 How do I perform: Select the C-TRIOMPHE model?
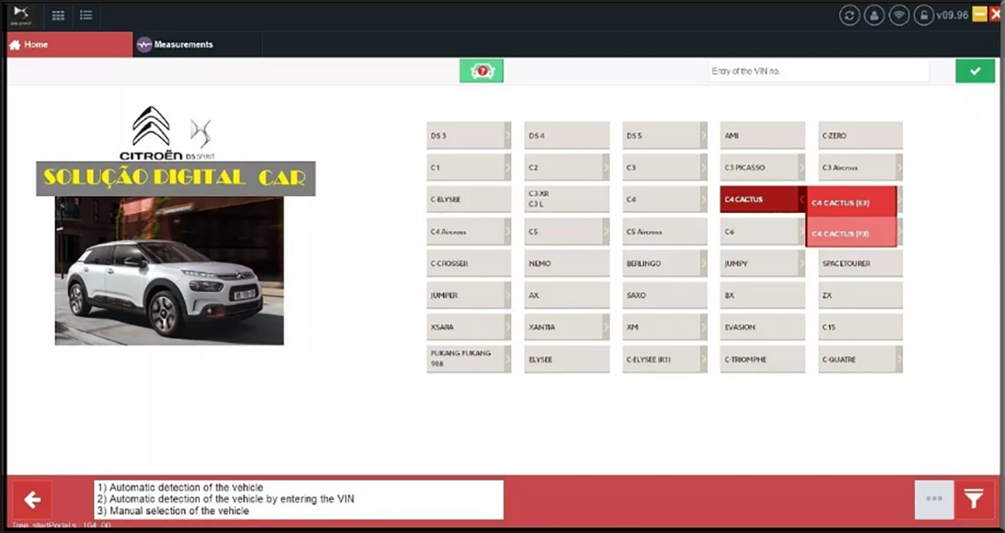762,359
